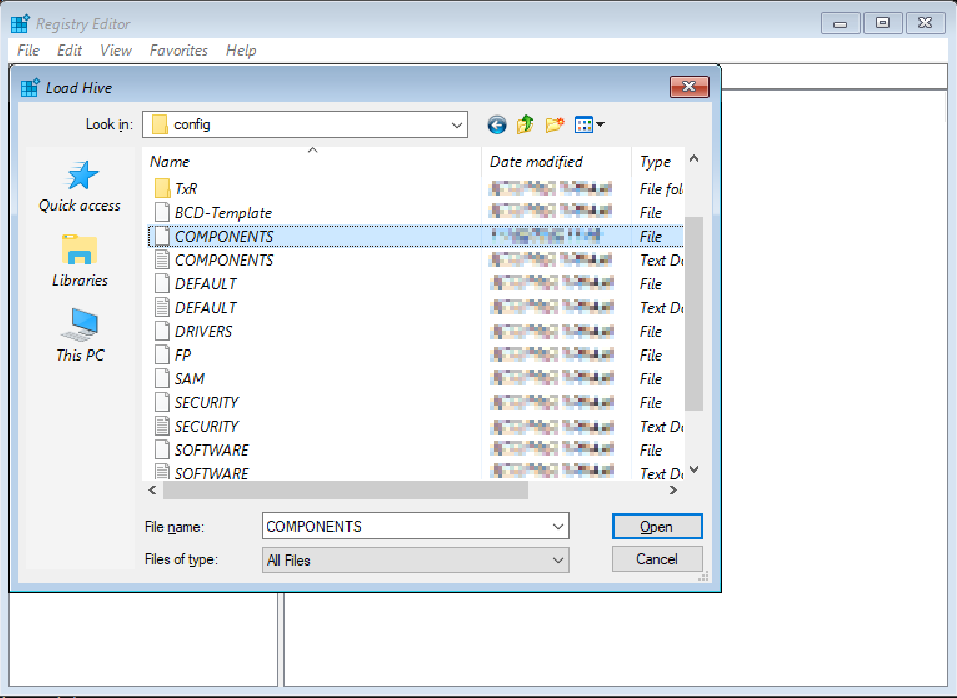Open the View menu
The image size is (957, 698).
[115, 50]
